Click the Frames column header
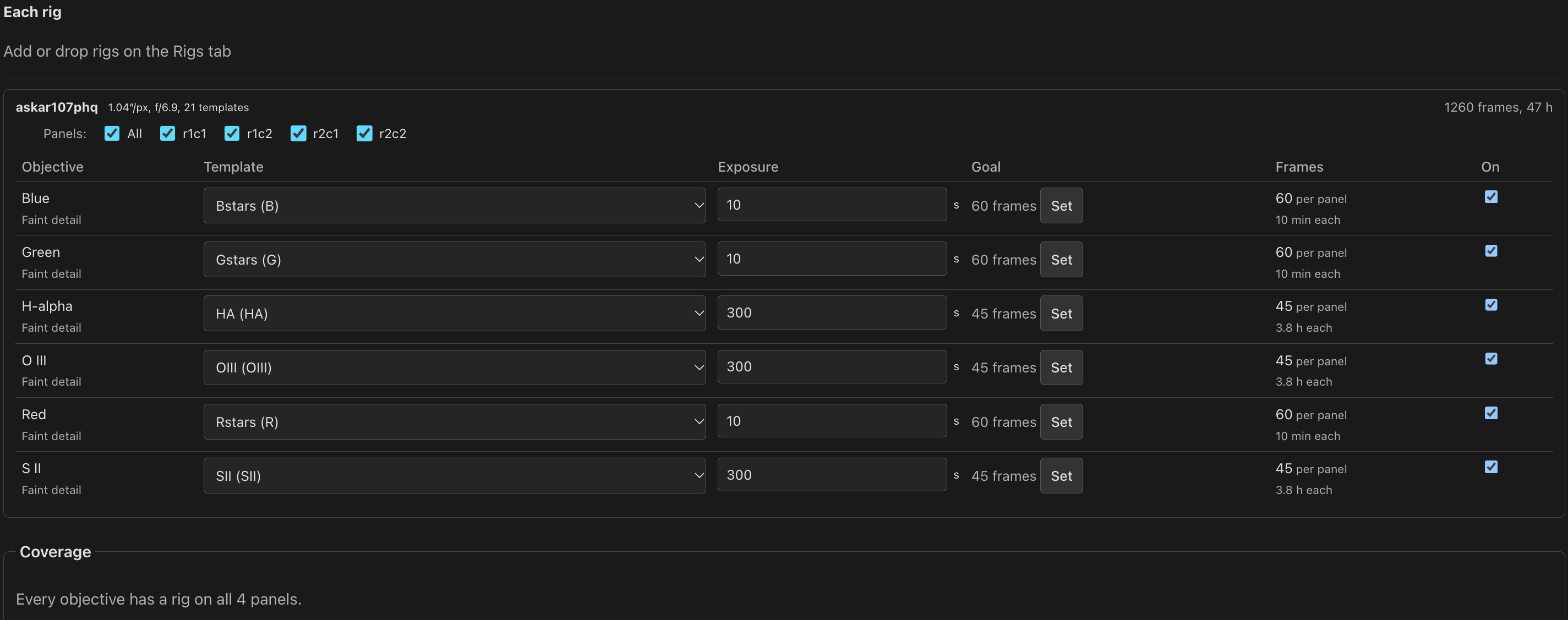The width and height of the screenshot is (1568, 620). pos(1299,167)
